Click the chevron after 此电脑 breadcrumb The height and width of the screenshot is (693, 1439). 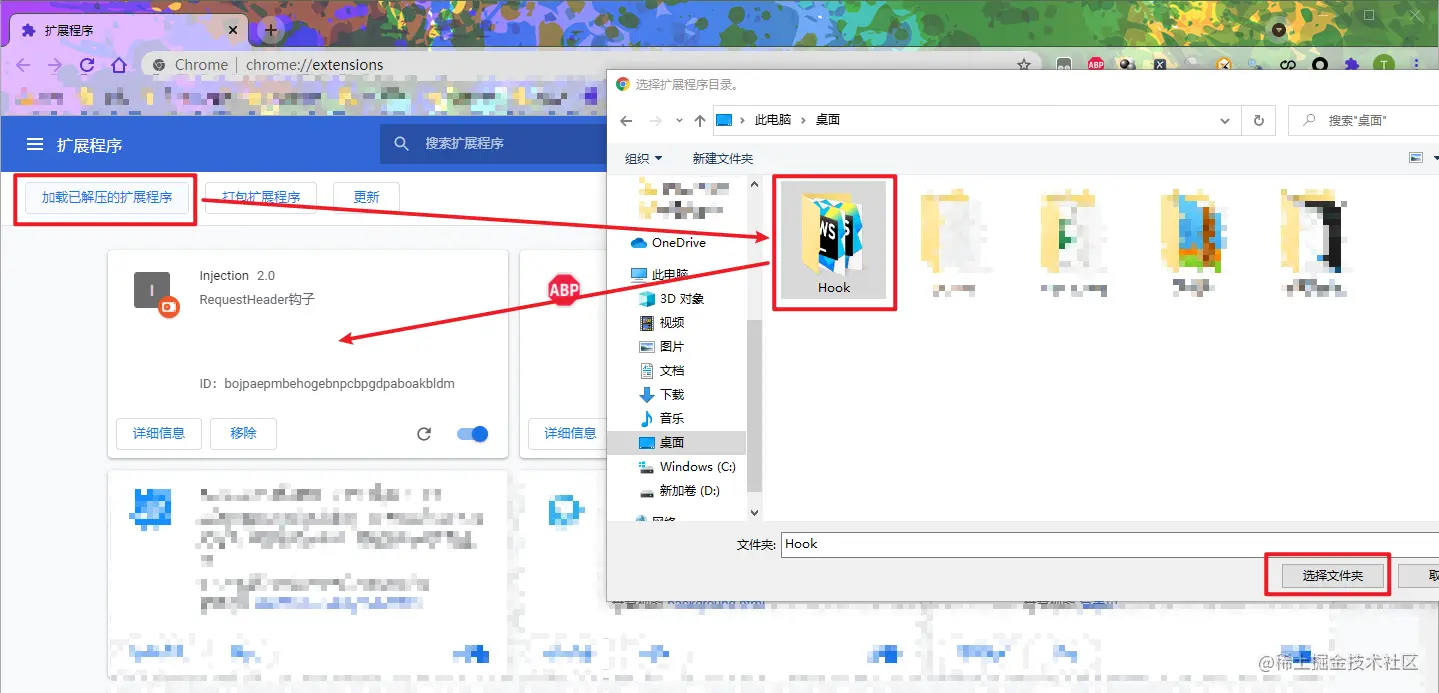tap(803, 120)
